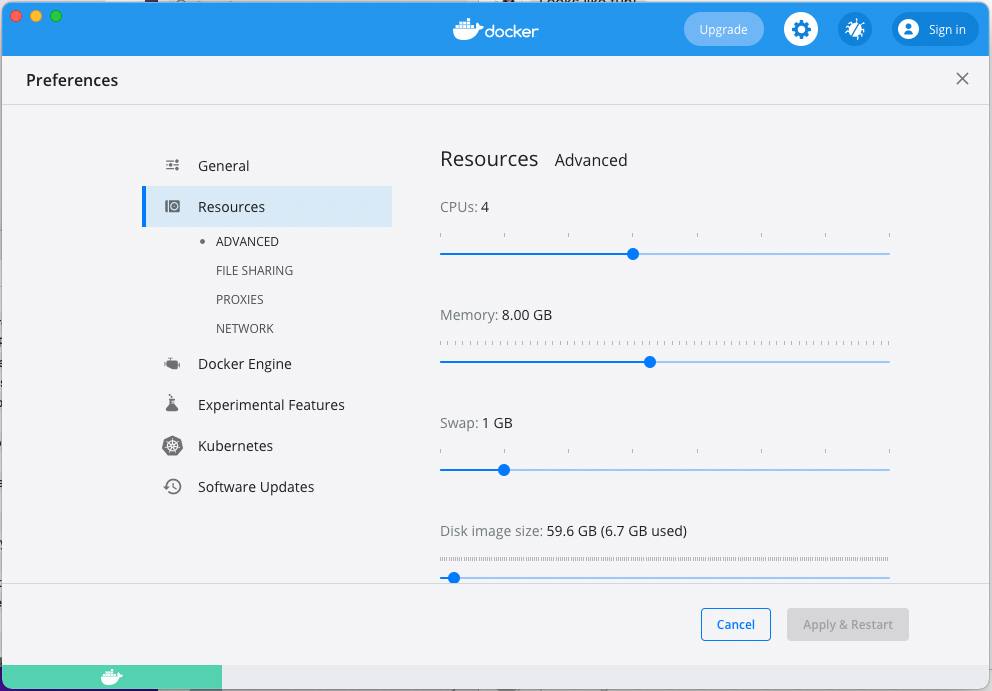
Task: Select the Network subsection
Action: [245, 329]
